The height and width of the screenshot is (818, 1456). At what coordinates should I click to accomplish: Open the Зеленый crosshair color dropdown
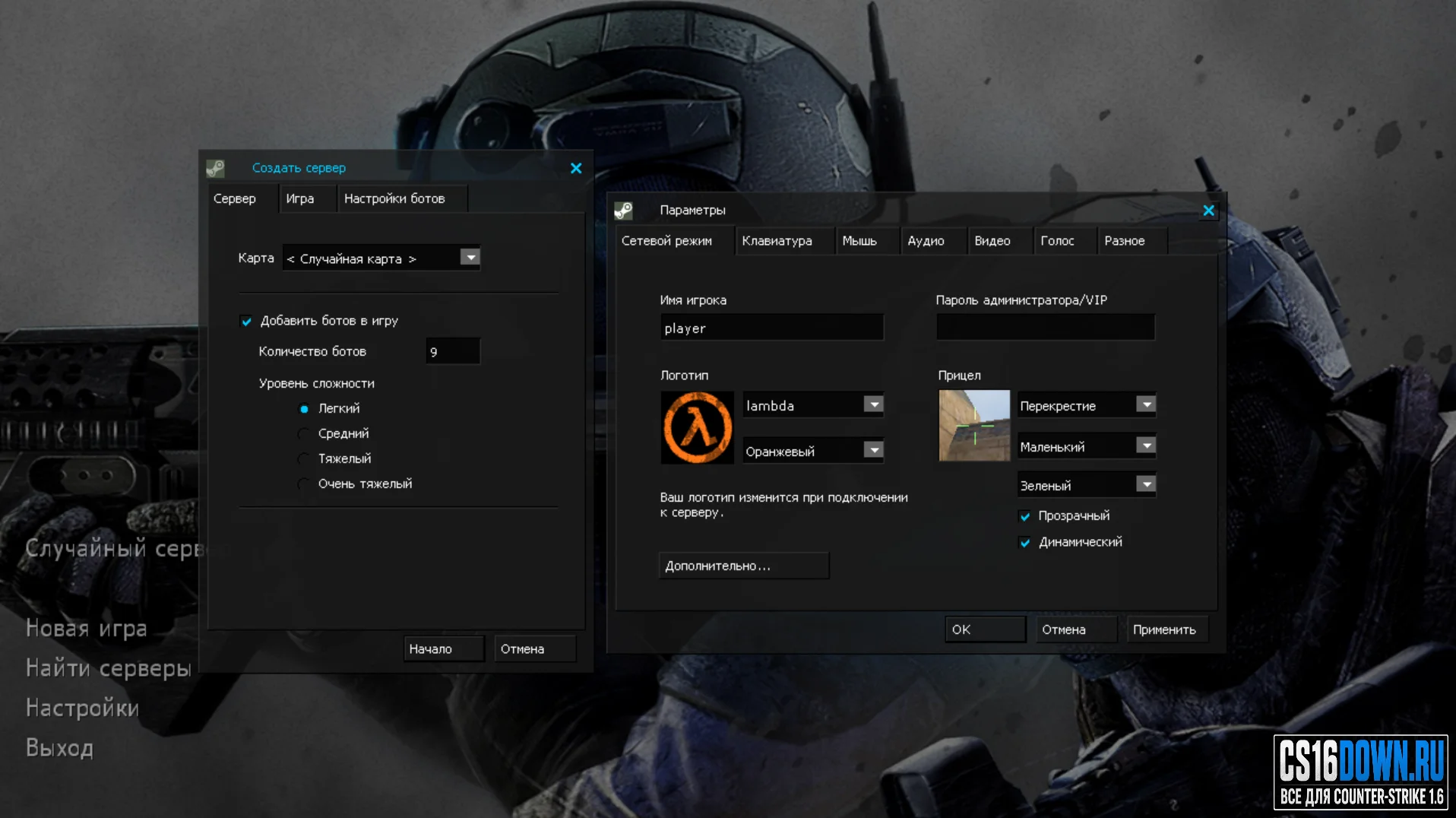click(x=1146, y=484)
